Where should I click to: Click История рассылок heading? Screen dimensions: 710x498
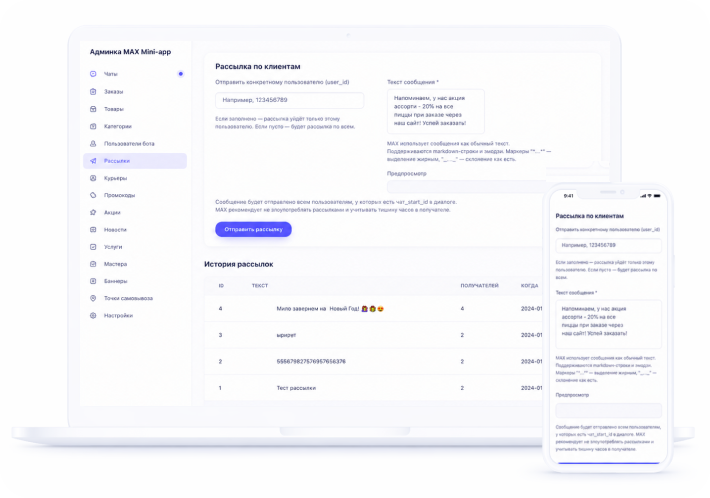click(x=239, y=264)
